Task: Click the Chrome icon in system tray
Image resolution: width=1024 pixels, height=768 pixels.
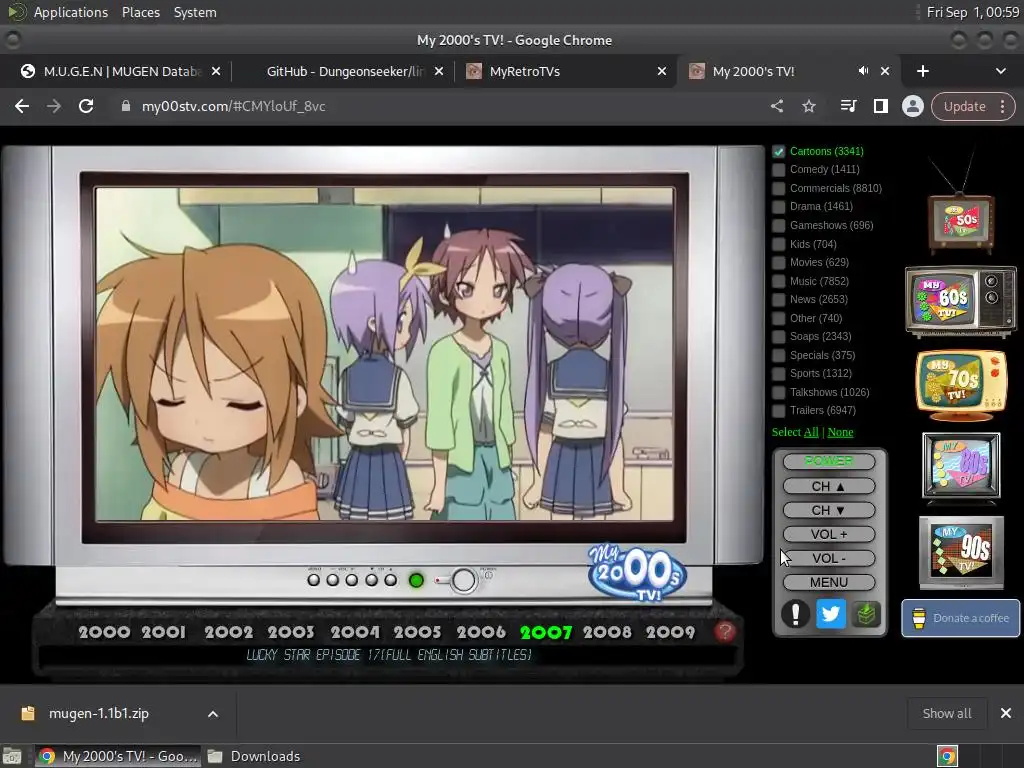Action: click(947, 756)
